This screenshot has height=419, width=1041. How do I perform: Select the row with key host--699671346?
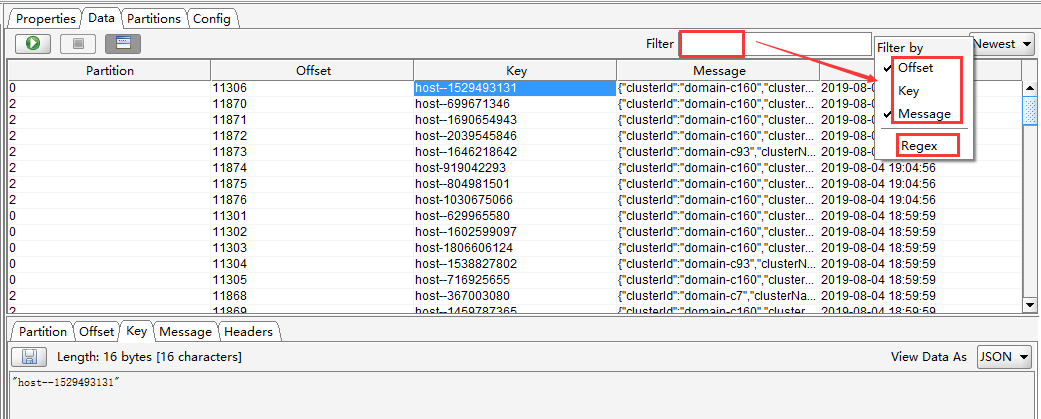pos(463,104)
